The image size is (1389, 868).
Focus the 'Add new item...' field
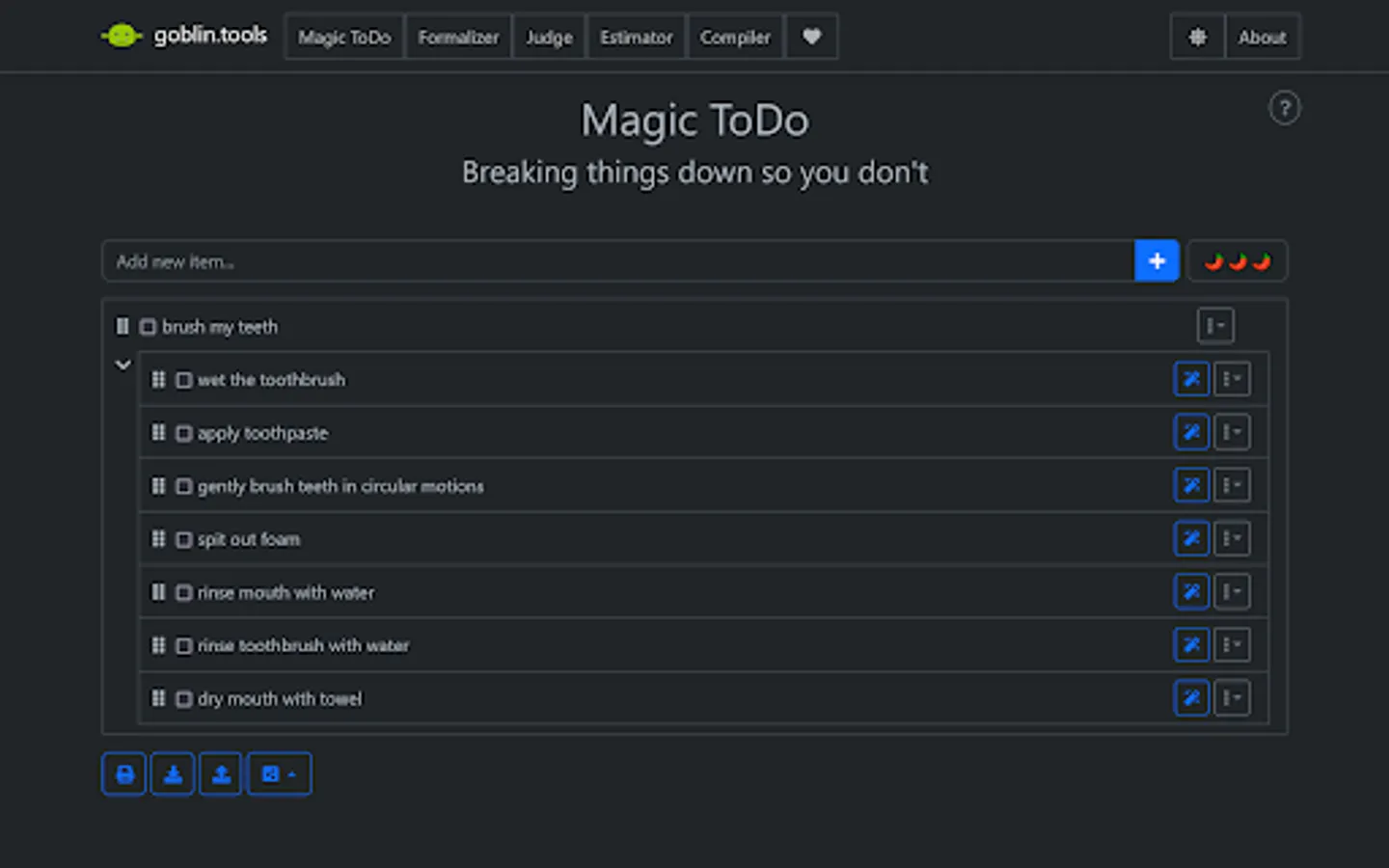618,260
